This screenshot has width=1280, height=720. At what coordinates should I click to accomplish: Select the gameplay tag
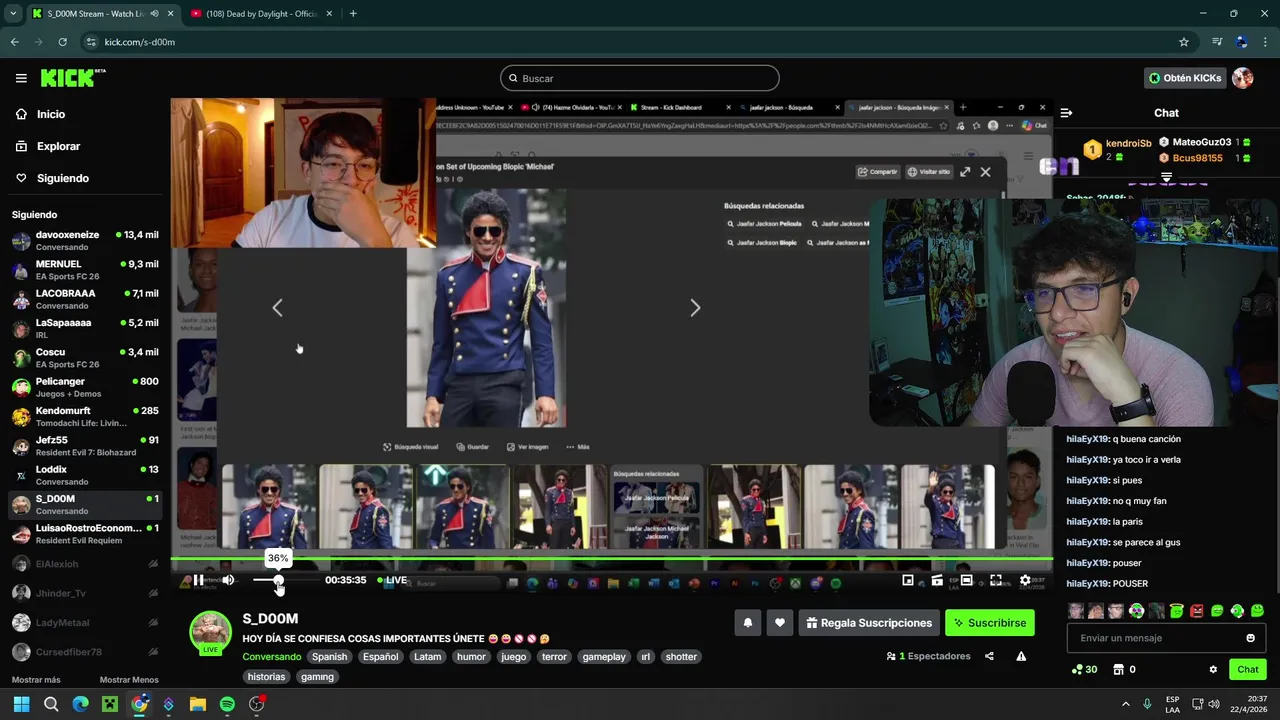(604, 657)
